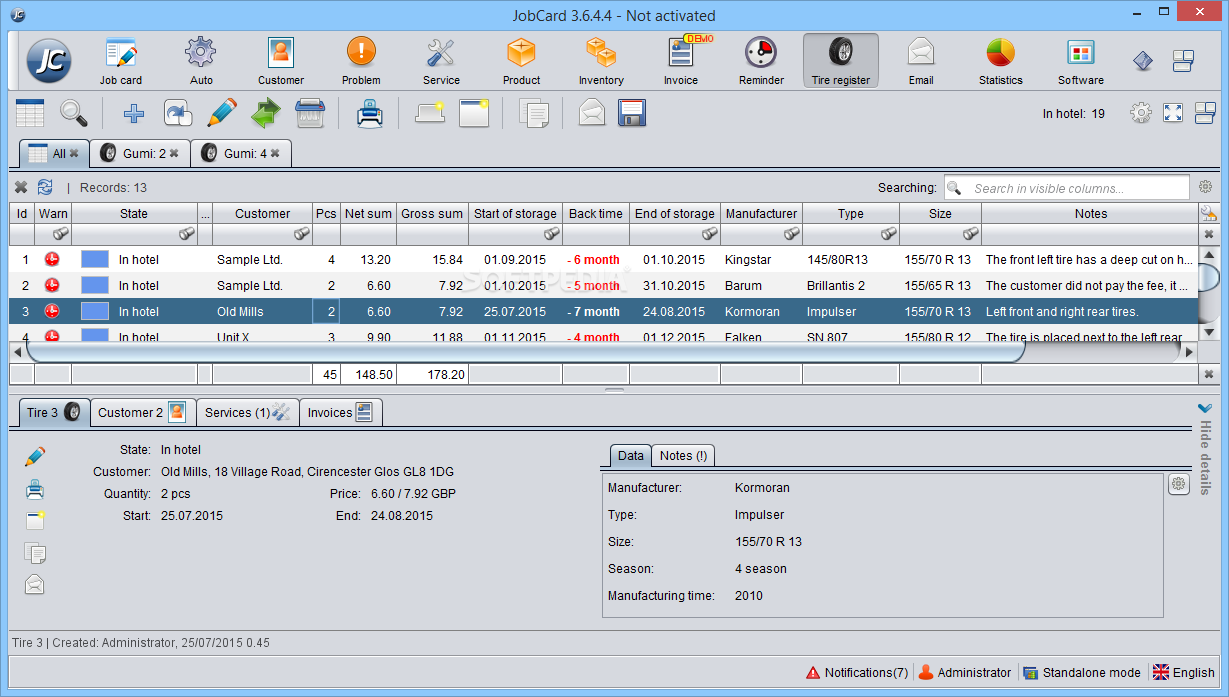Open the Email module

pos(921,61)
